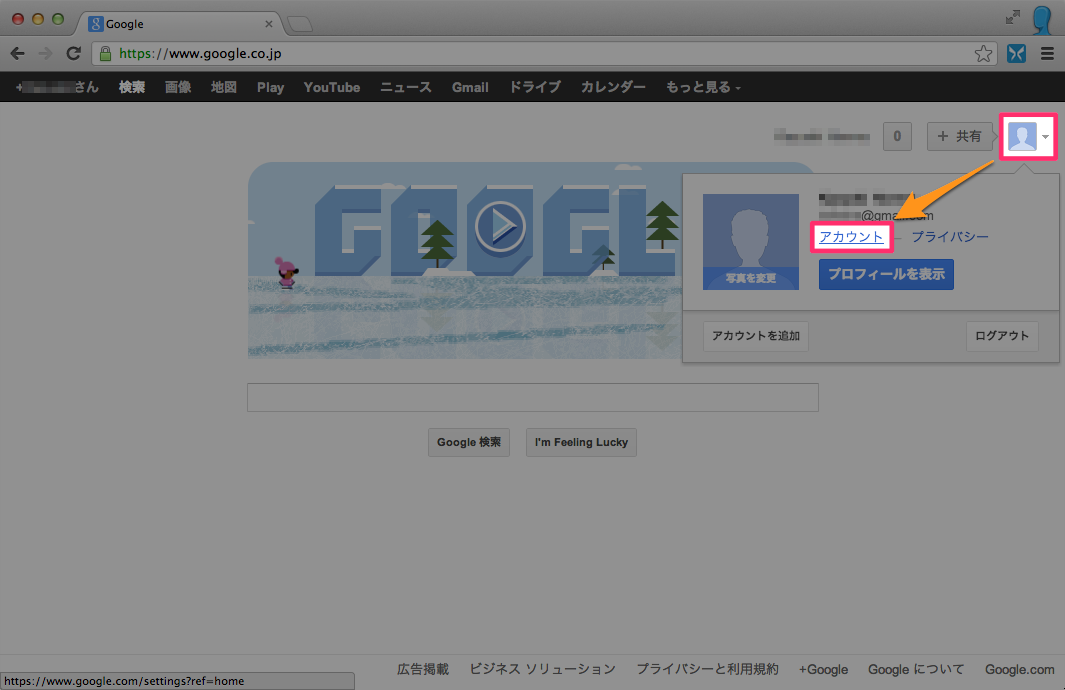1065x690 pixels.
Task: Click the profile photo to change it
Action: (x=751, y=242)
